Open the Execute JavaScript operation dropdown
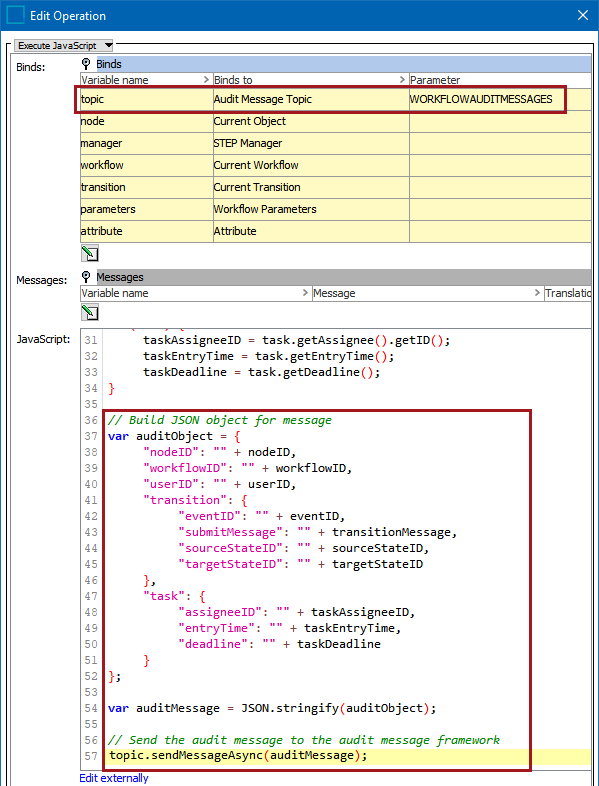This screenshot has height=786, width=599. 64,46
